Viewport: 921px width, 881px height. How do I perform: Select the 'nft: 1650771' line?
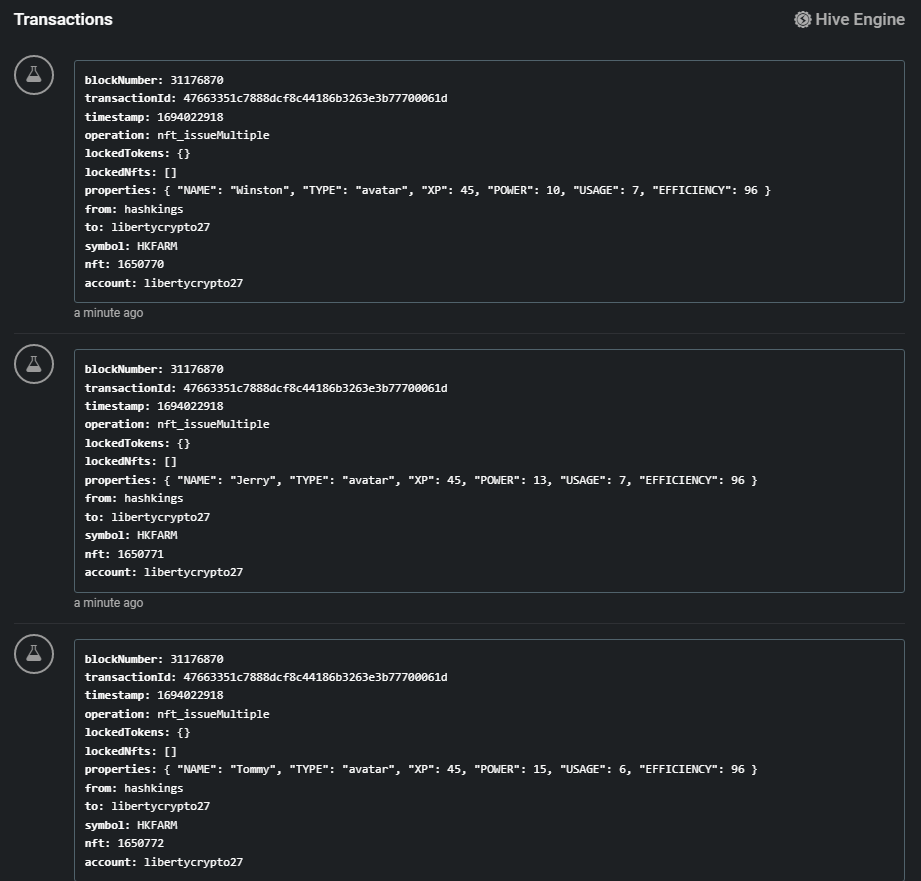click(125, 554)
